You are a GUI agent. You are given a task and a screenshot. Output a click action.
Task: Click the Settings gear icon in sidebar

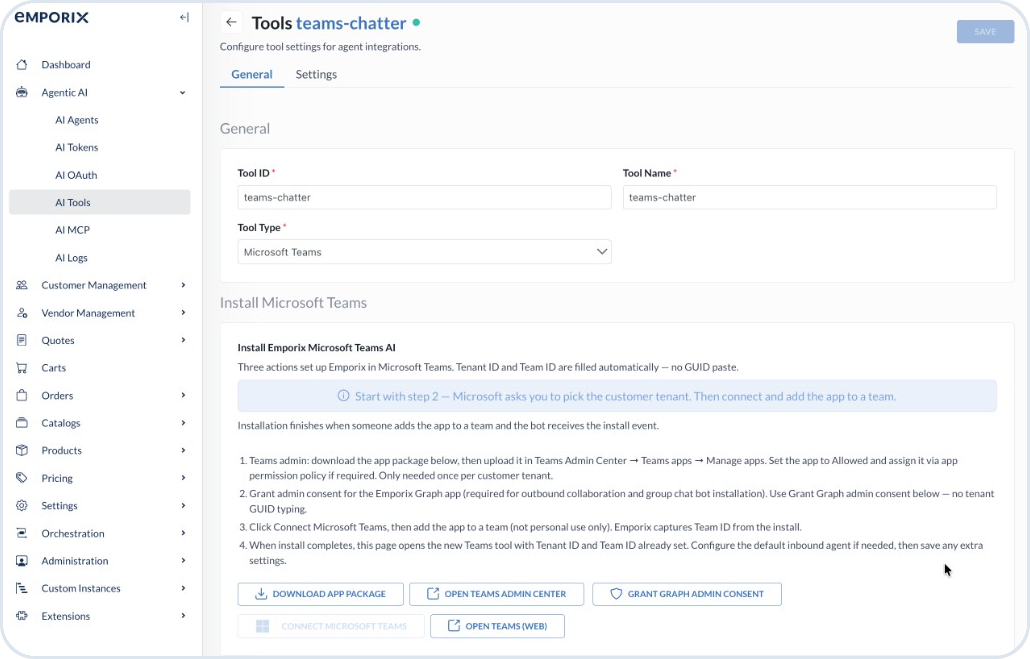[x=22, y=505]
